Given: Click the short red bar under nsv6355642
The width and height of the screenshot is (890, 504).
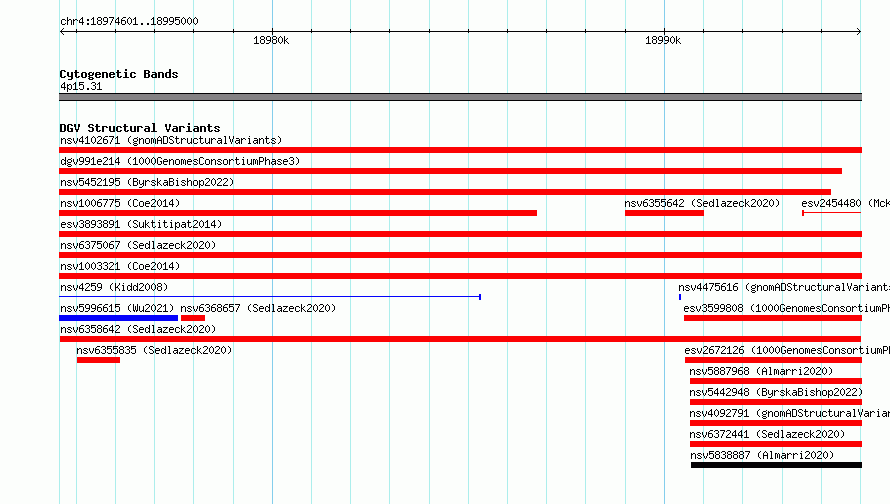Looking at the screenshot, I should pos(664,213).
